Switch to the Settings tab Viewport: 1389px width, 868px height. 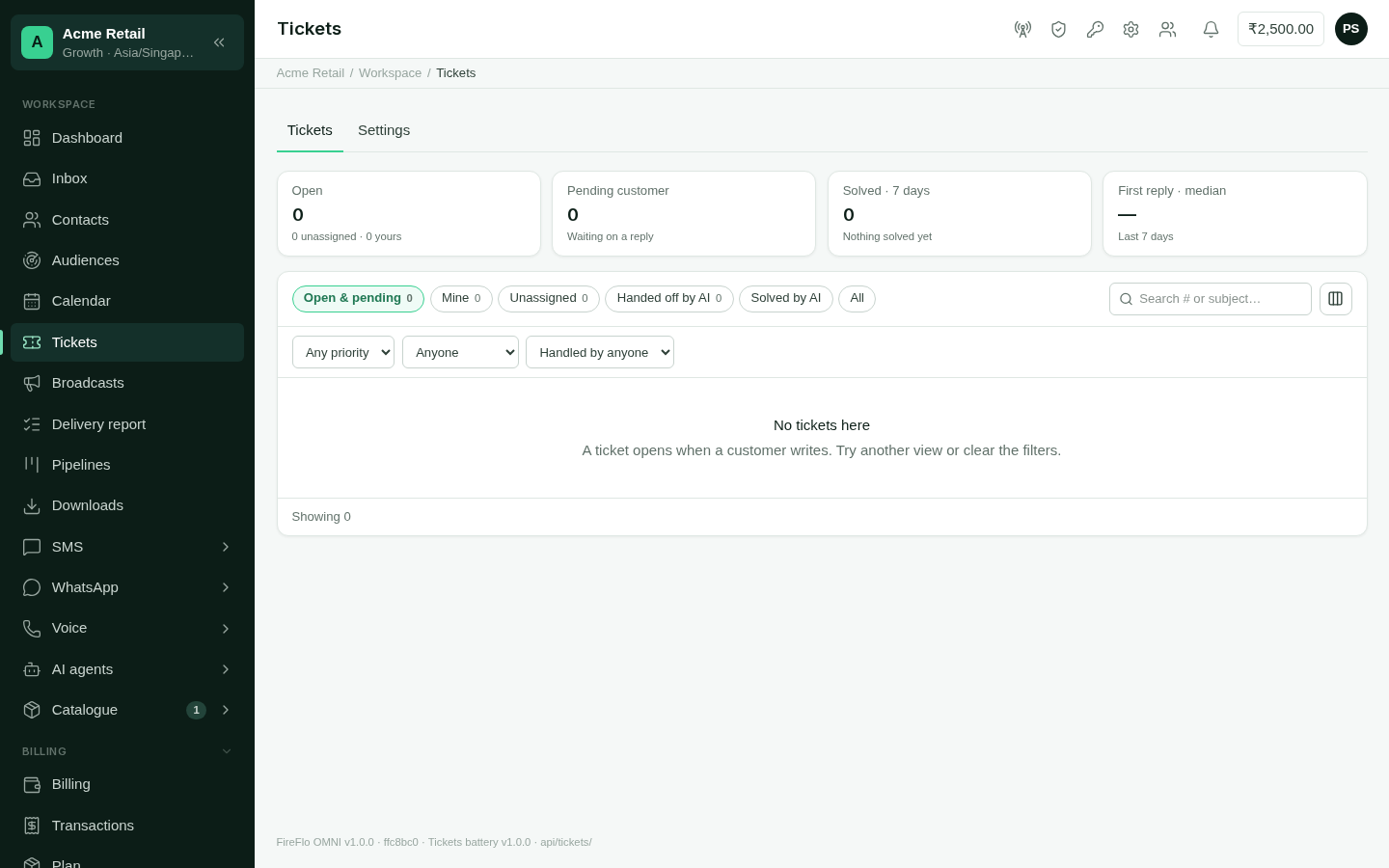[384, 130]
